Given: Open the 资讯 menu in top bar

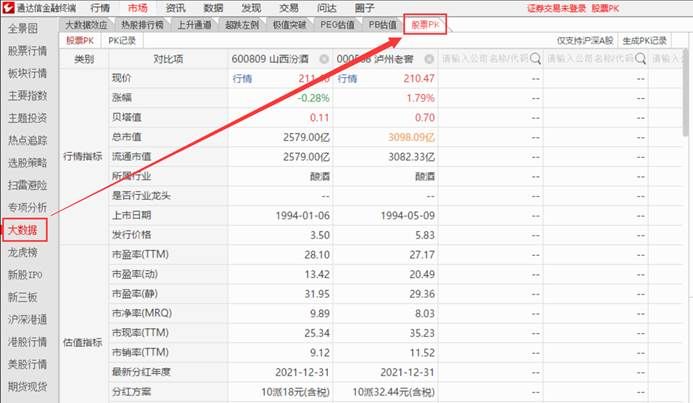Looking at the screenshot, I should click(176, 7).
